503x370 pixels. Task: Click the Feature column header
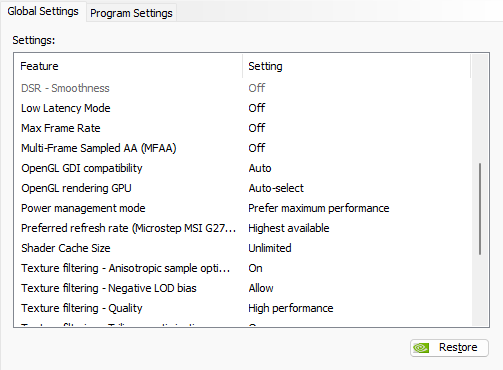(x=128, y=66)
